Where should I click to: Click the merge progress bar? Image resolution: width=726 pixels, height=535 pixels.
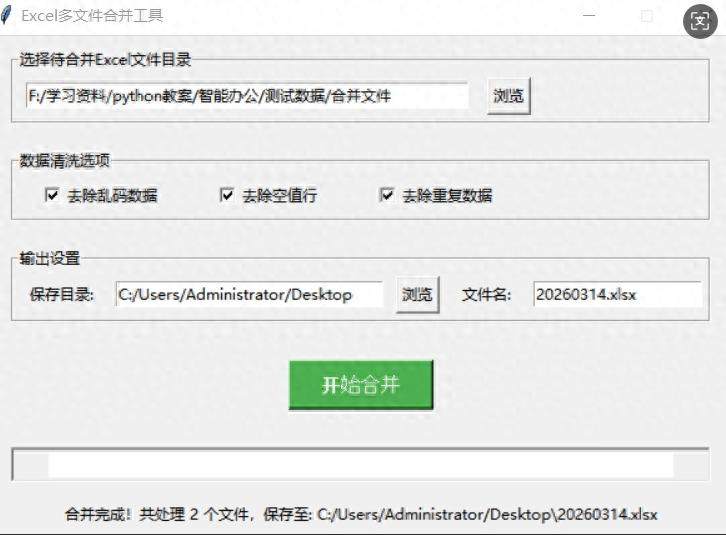point(360,465)
